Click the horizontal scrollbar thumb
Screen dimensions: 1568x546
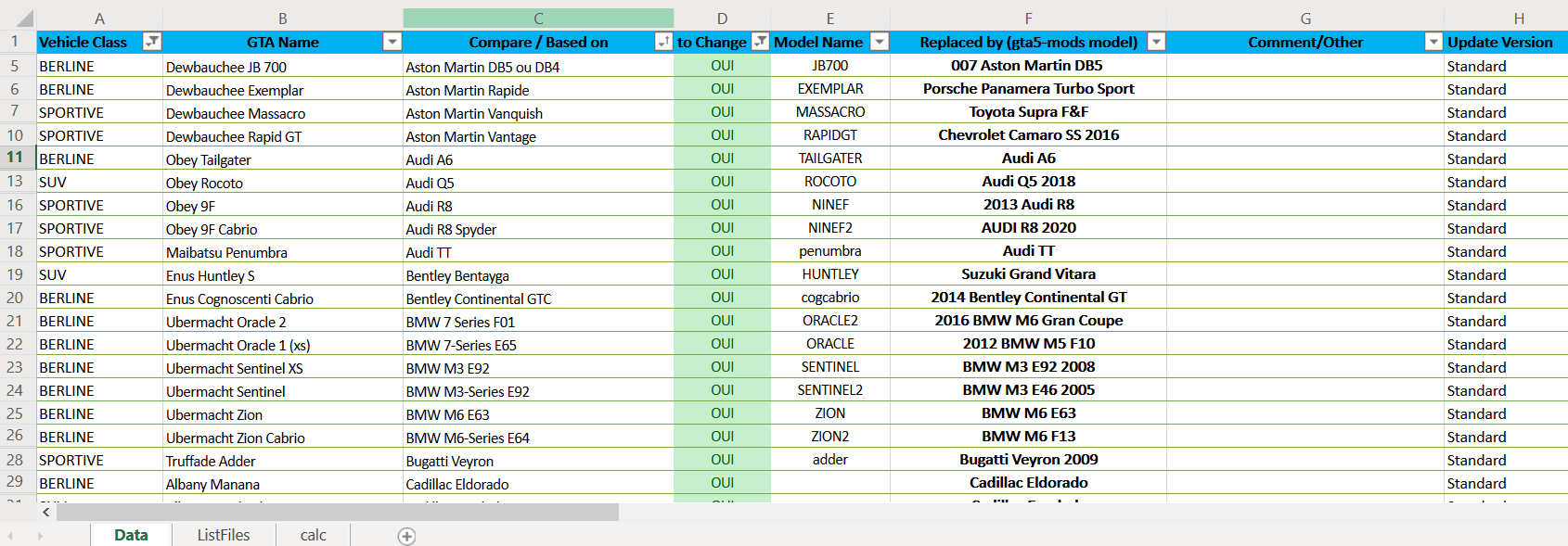(337, 512)
